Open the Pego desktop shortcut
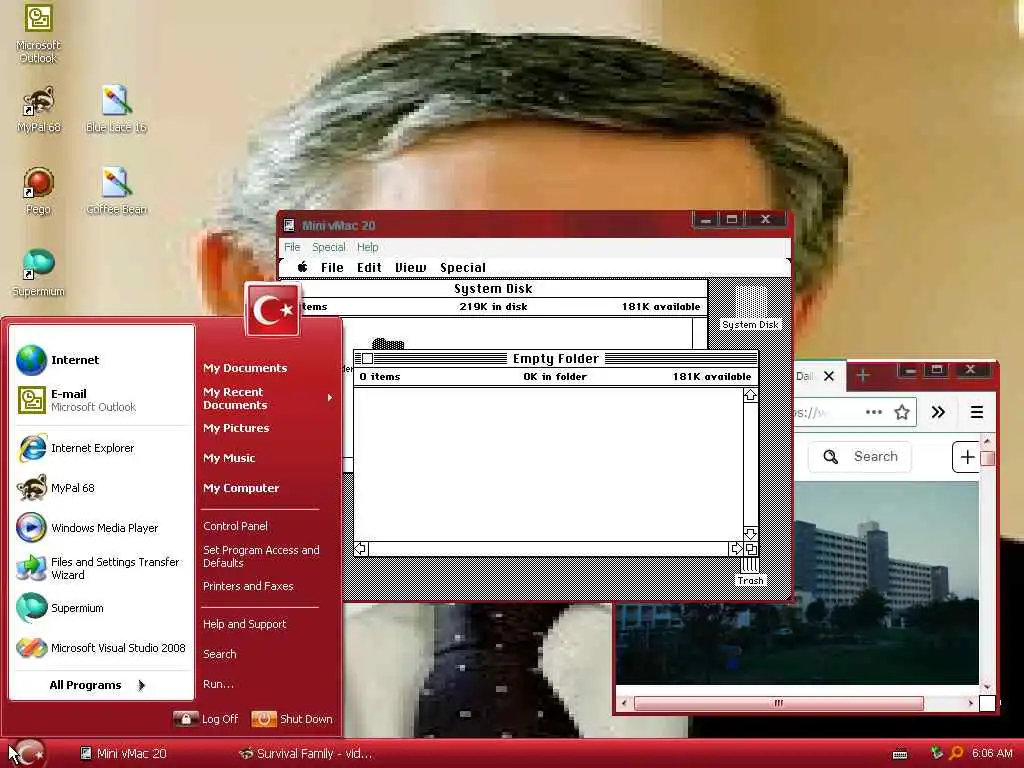Image resolution: width=1024 pixels, height=768 pixels. [38, 191]
